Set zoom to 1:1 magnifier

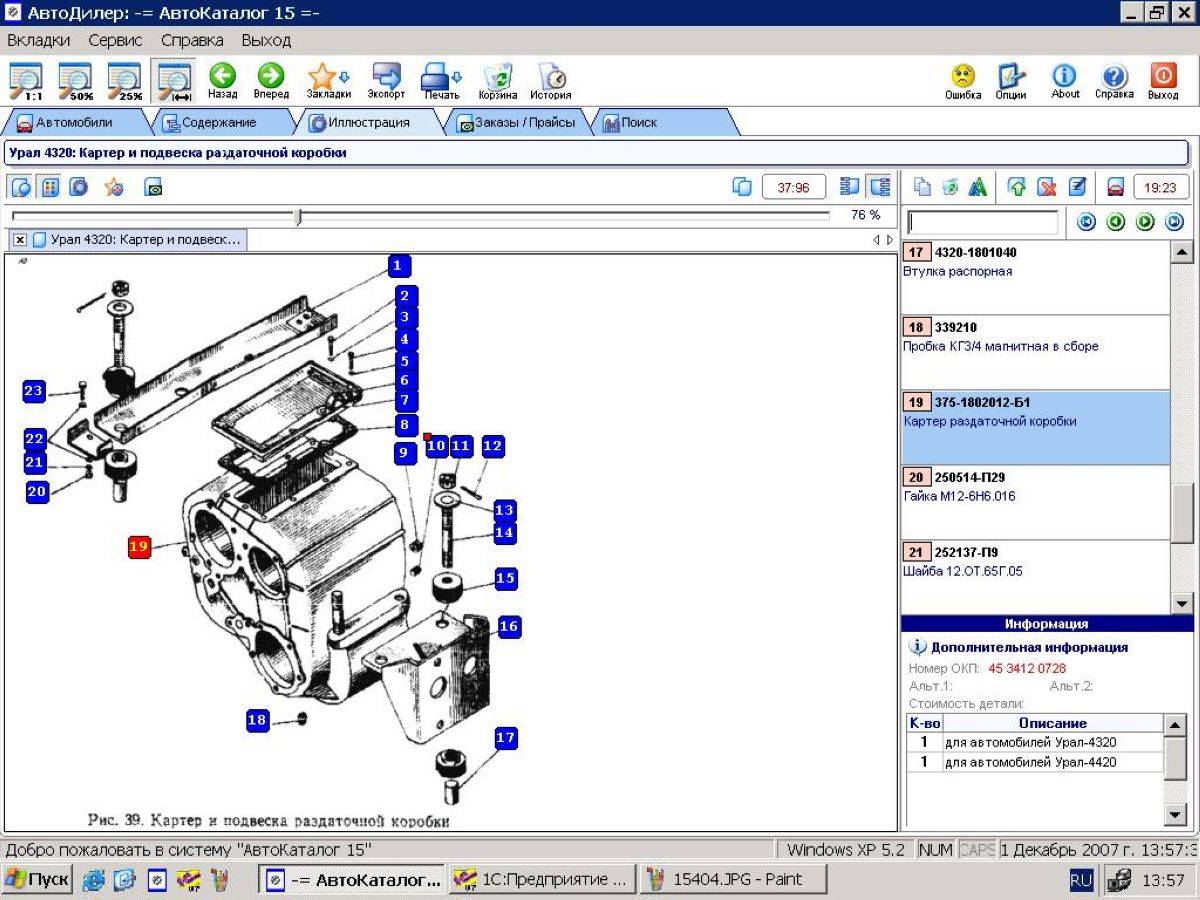point(26,82)
